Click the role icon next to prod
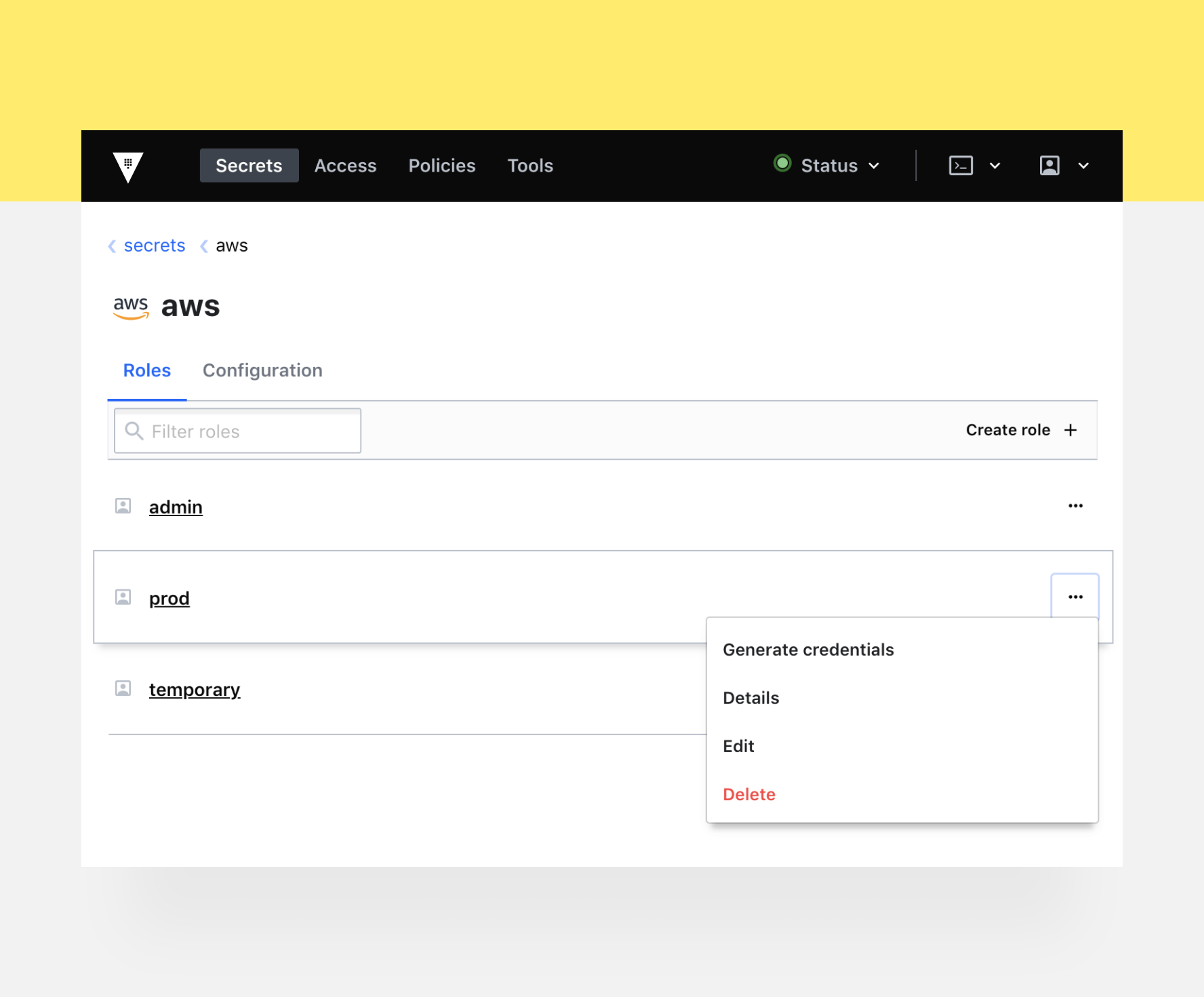The image size is (1204, 997). pos(123,598)
